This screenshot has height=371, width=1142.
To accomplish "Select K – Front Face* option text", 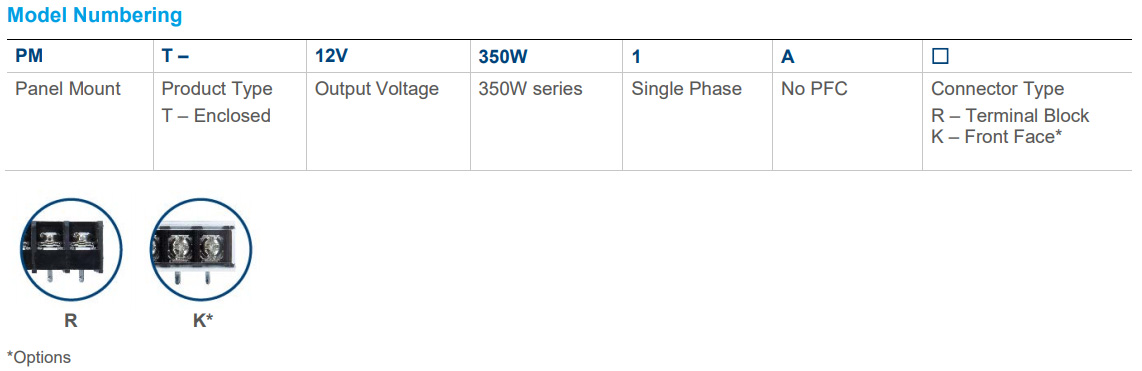I will click(996, 136).
